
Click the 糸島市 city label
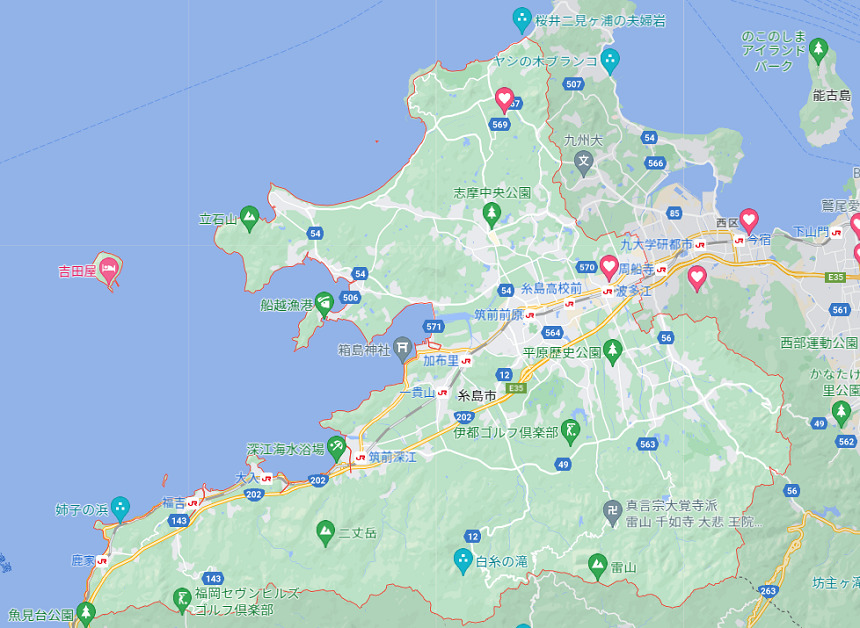[x=477, y=396]
